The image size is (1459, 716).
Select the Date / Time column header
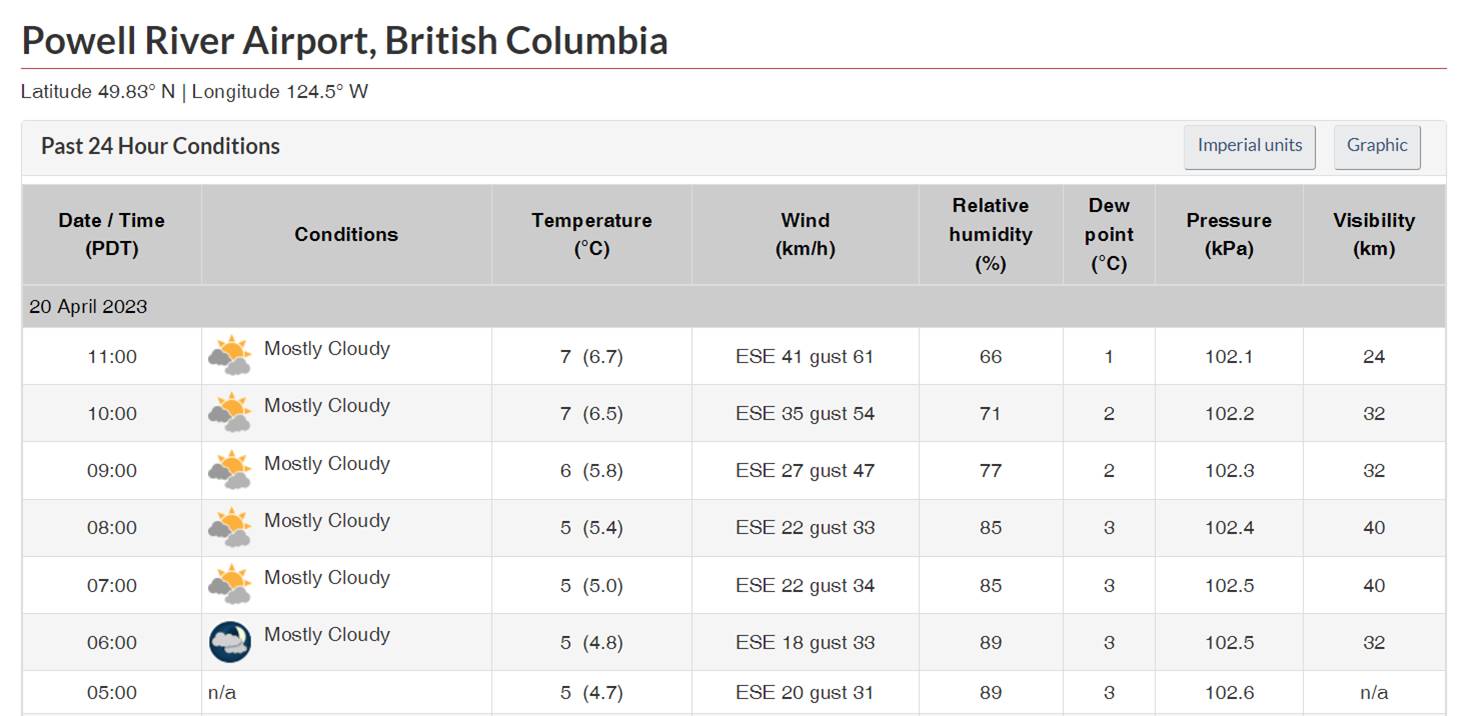point(111,234)
